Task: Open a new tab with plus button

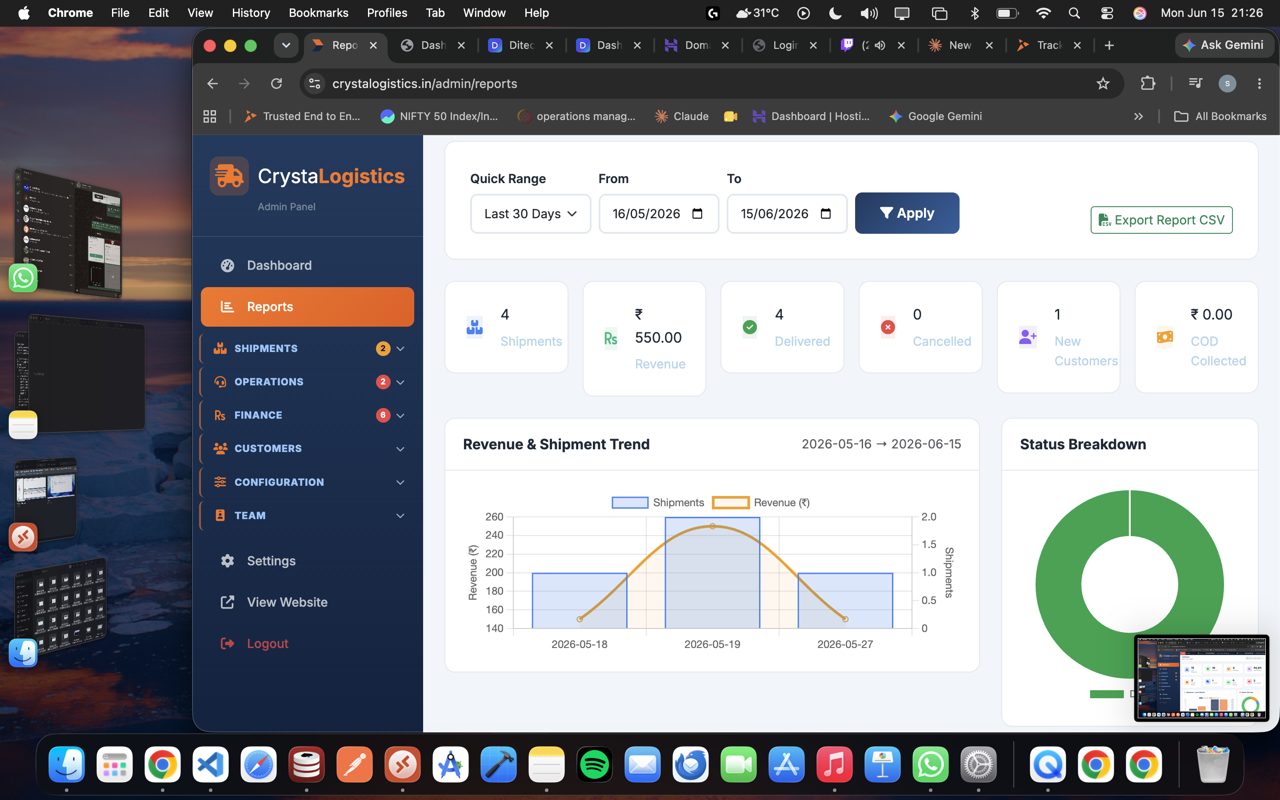Action: coord(1109,45)
